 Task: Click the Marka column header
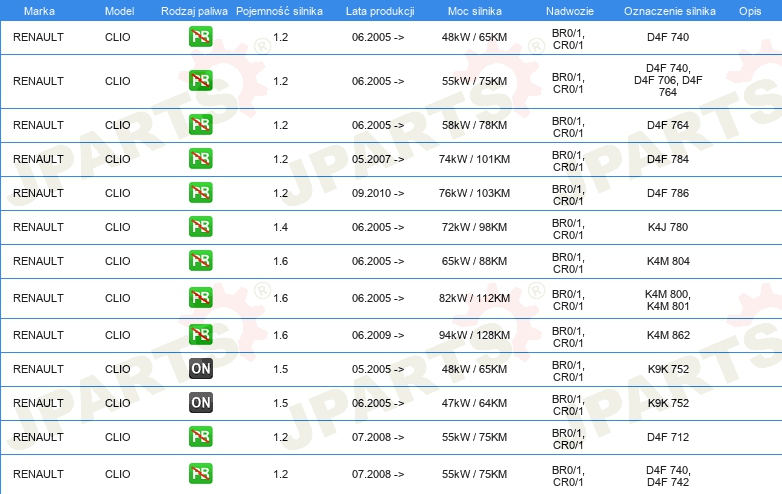click(x=39, y=11)
